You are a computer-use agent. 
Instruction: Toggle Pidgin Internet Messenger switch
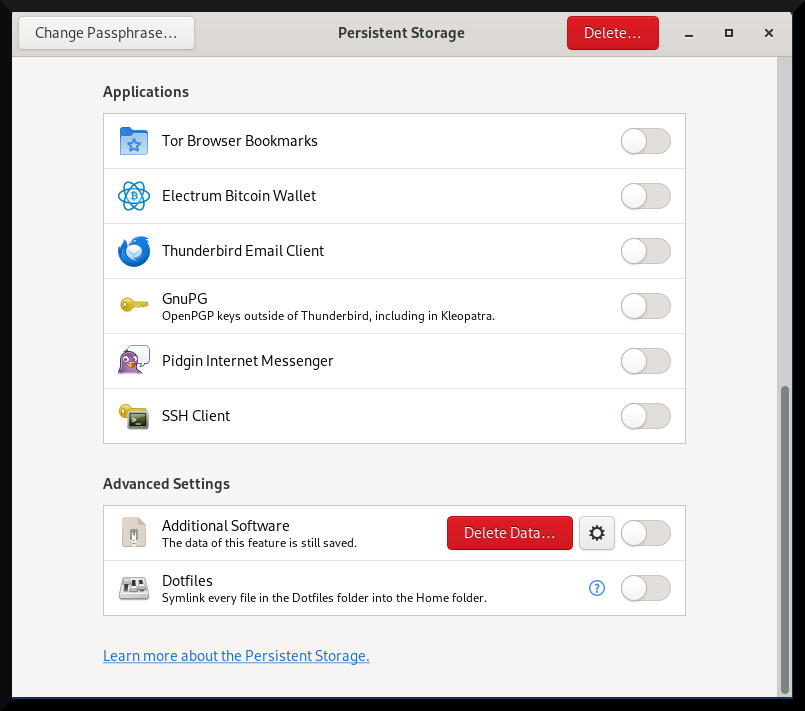645,361
